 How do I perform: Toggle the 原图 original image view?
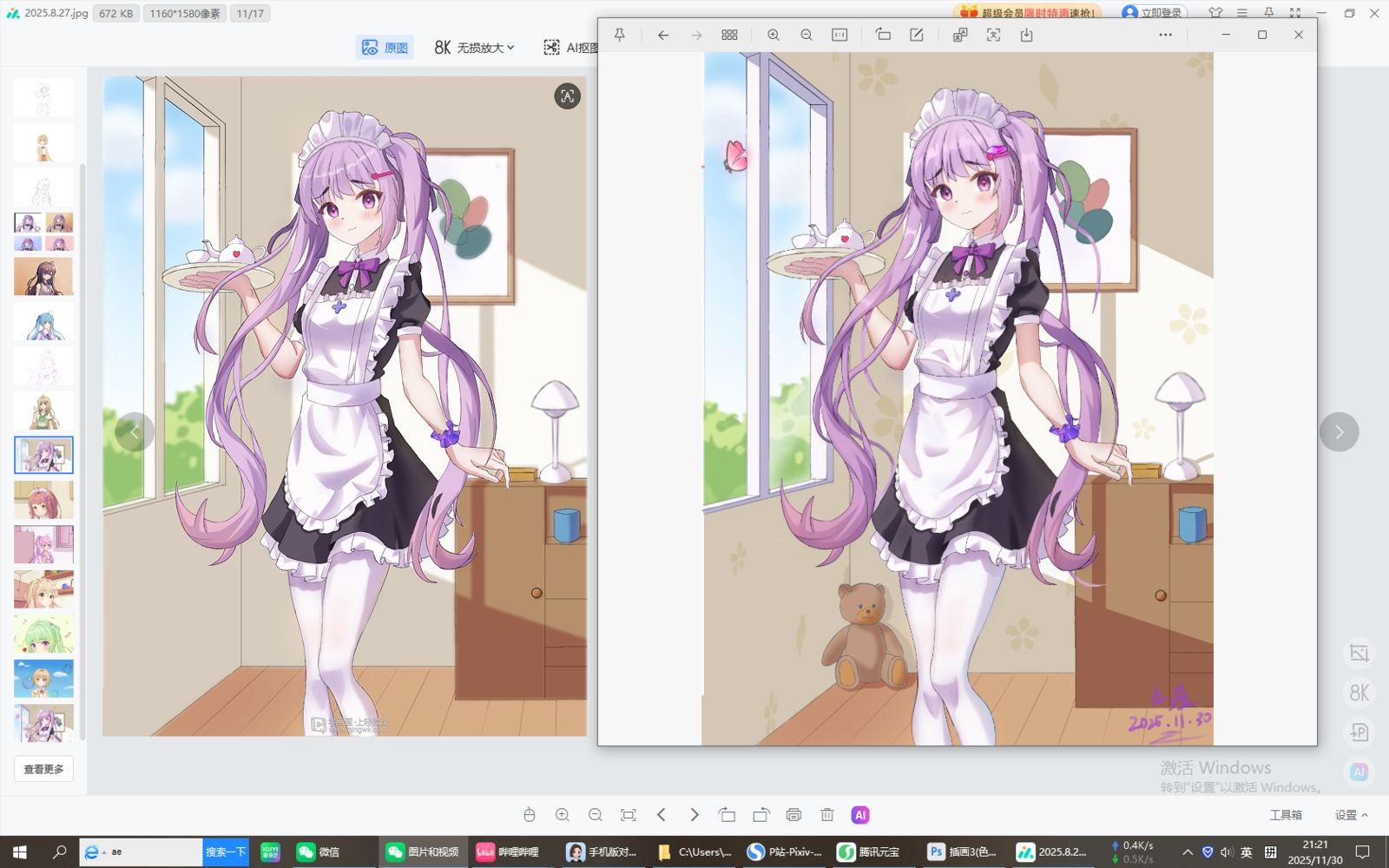(385, 47)
